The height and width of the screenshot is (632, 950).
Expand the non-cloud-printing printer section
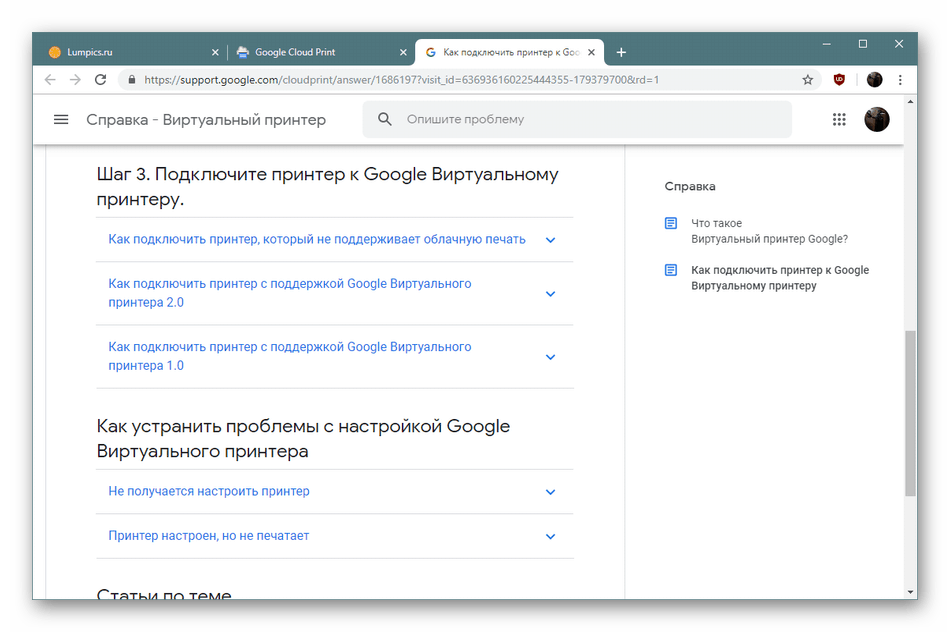point(550,240)
